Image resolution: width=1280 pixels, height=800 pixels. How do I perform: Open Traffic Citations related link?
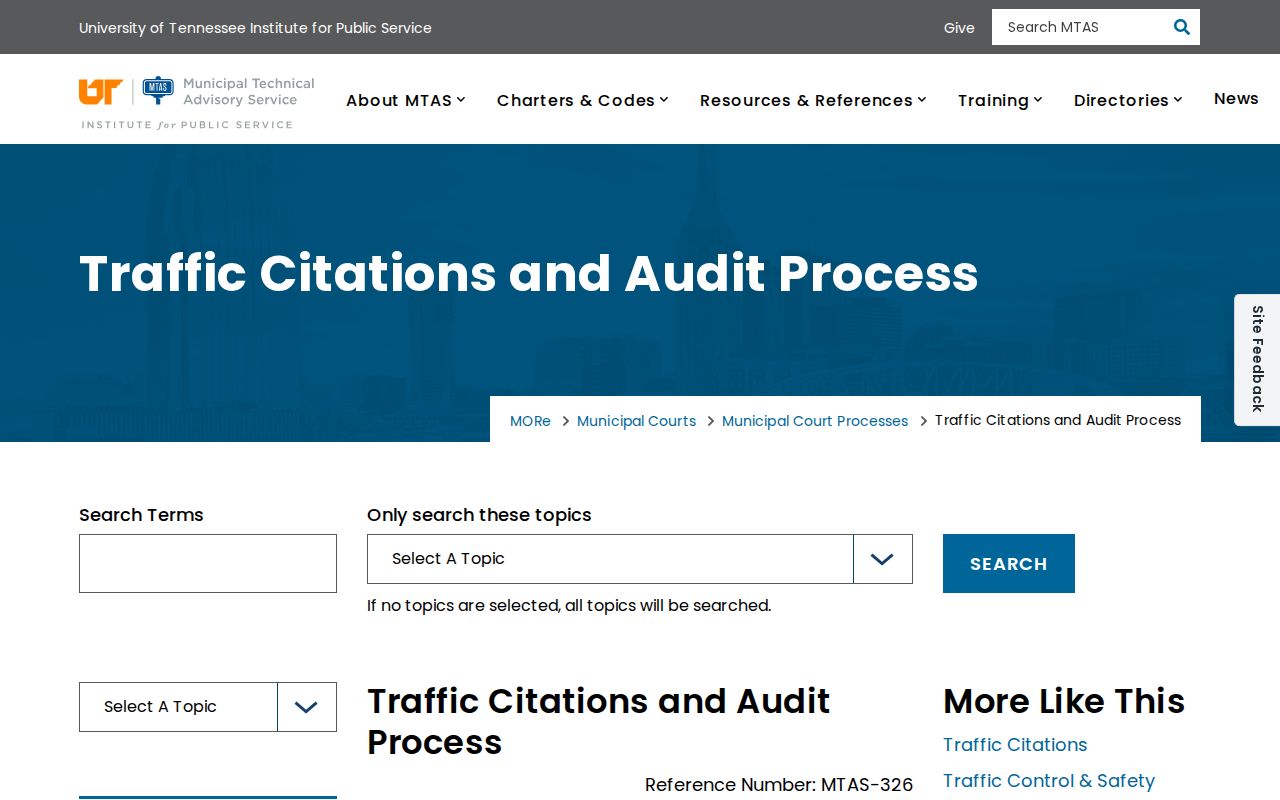click(1015, 745)
